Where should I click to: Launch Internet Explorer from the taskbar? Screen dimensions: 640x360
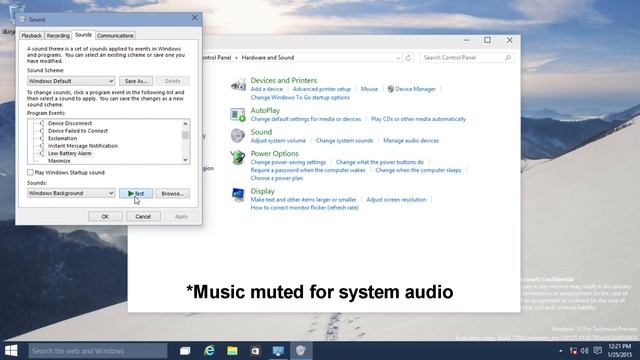pyautogui.click(x=209, y=351)
